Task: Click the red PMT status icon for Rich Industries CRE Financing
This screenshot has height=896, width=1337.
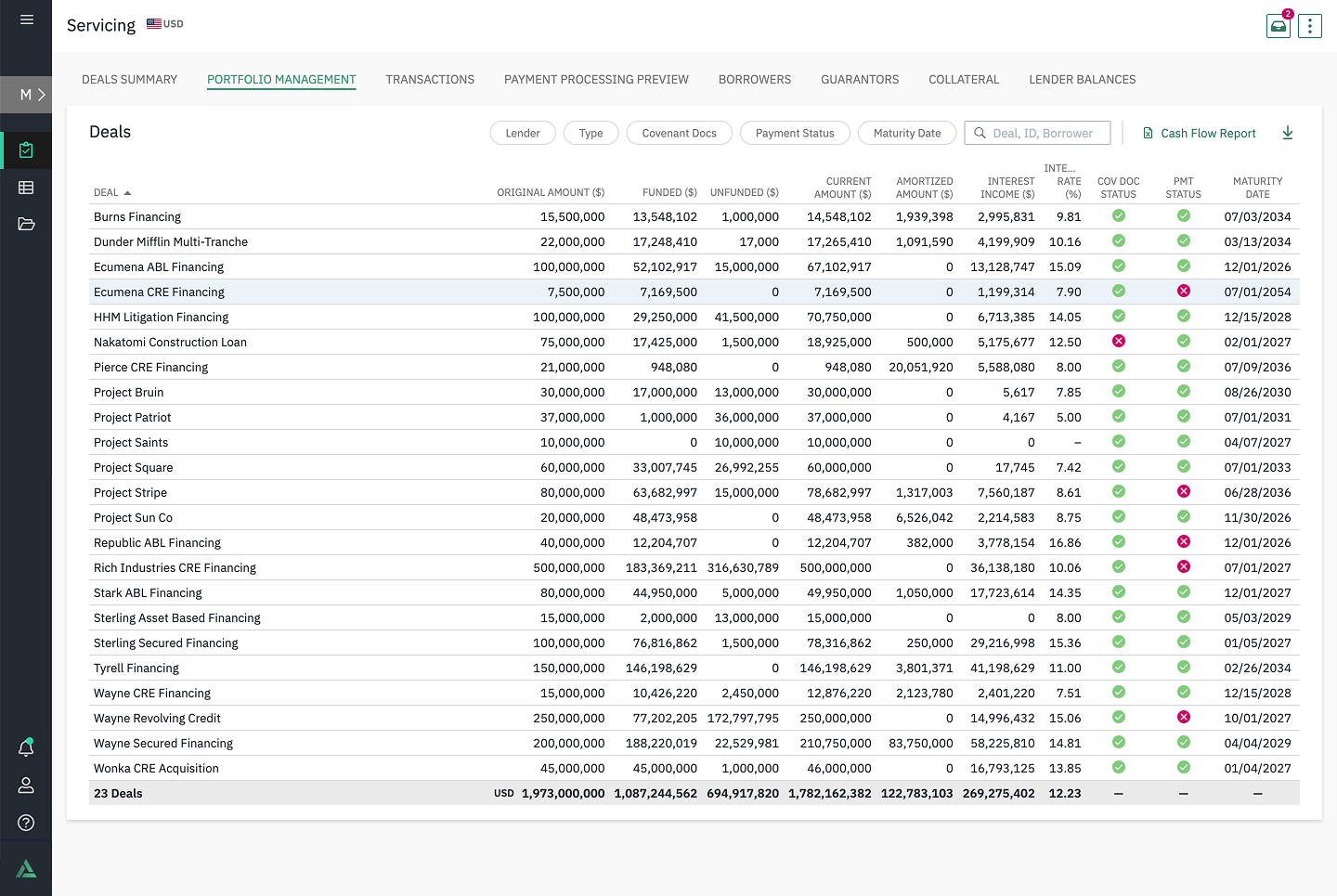Action: tap(1184, 567)
